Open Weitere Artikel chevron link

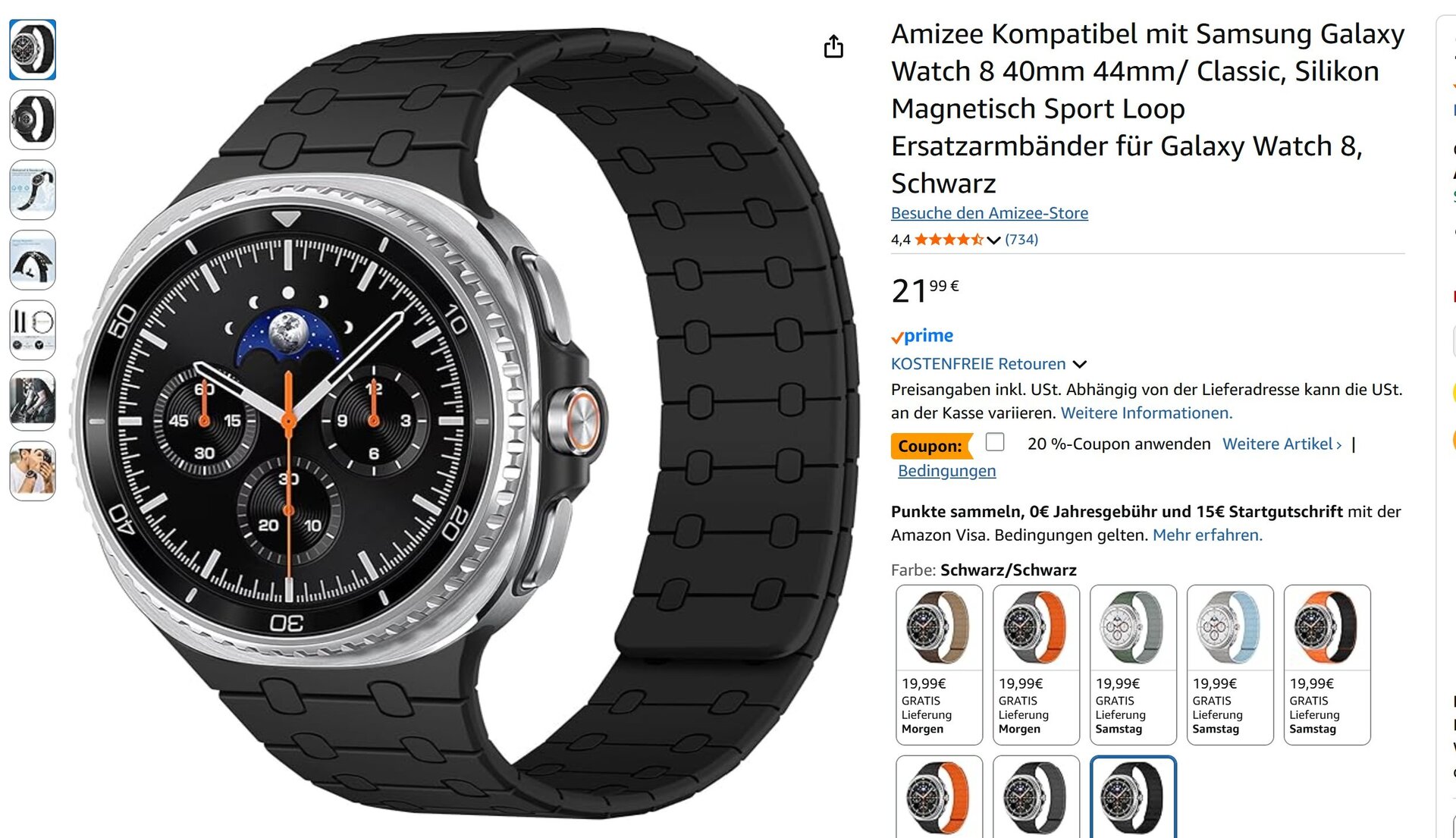pos(1282,444)
